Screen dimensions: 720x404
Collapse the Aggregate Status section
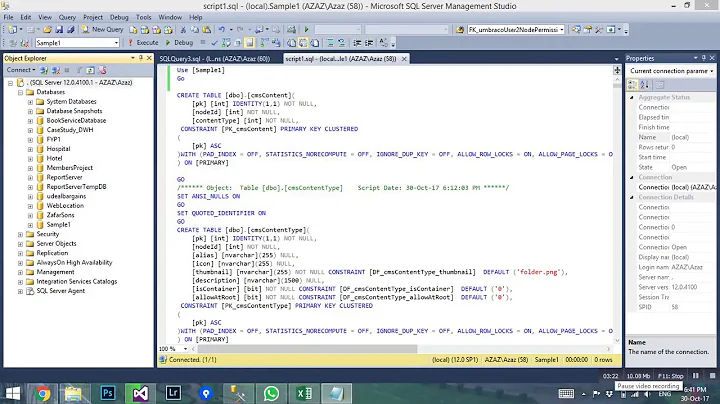tap(631, 97)
